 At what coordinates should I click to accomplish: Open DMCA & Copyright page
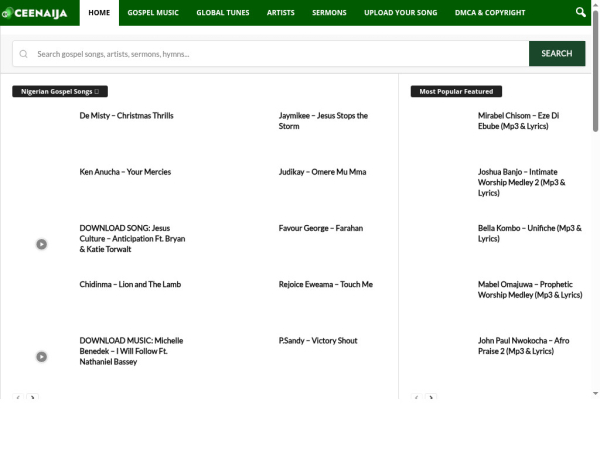coord(490,13)
